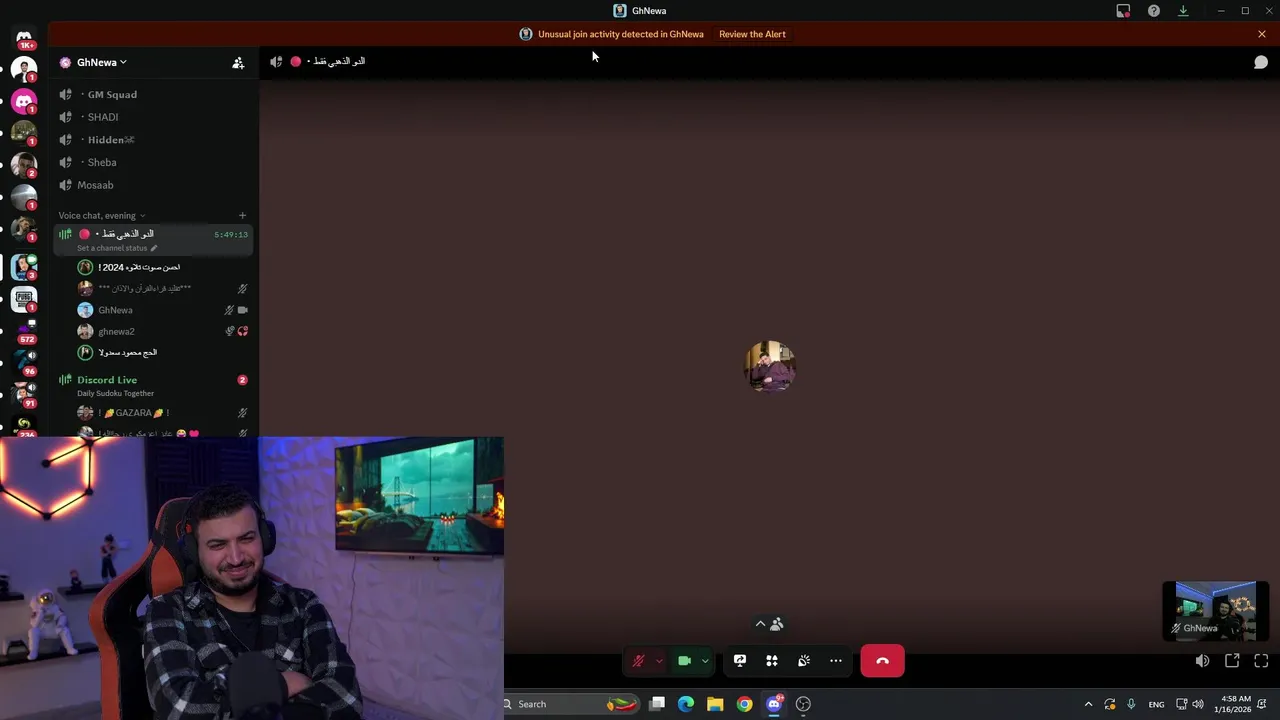Open the server with 96 badge
1280x720 pixels.
coord(24,361)
